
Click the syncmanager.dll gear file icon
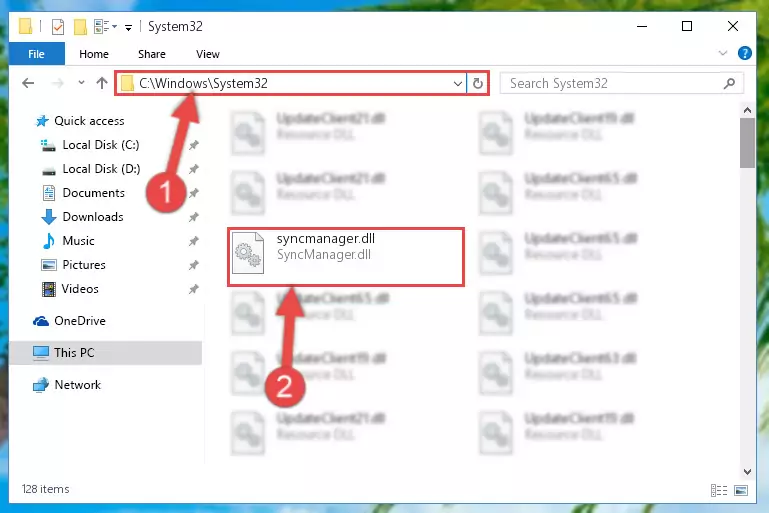248,253
